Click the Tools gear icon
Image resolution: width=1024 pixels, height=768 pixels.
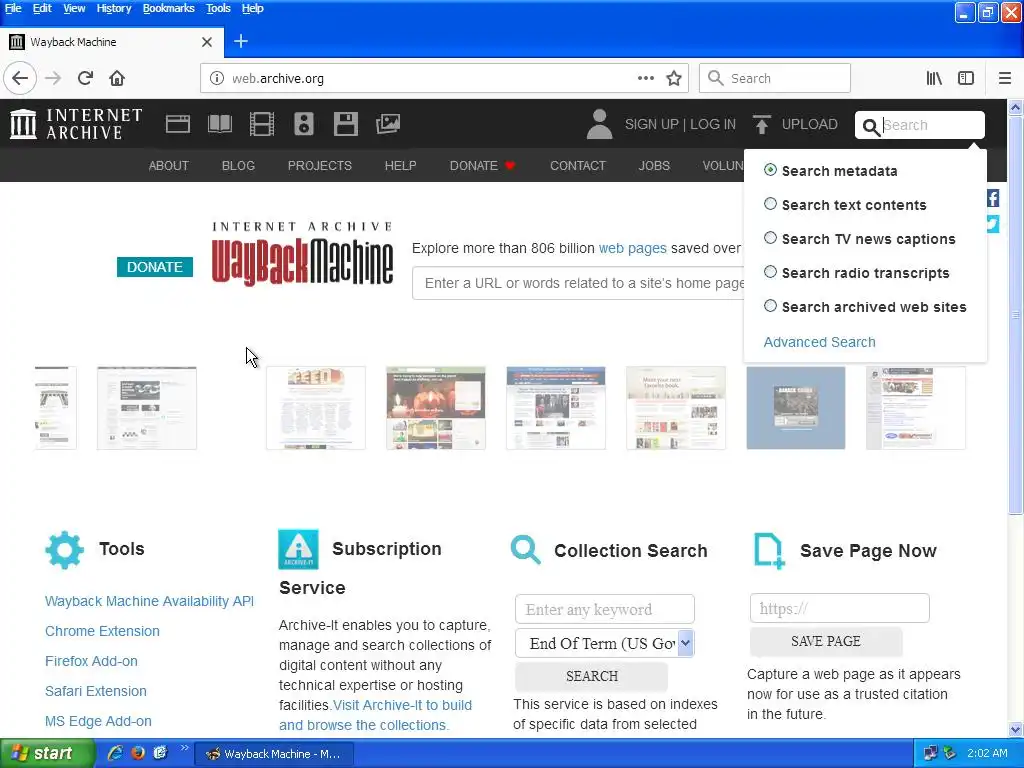point(65,550)
